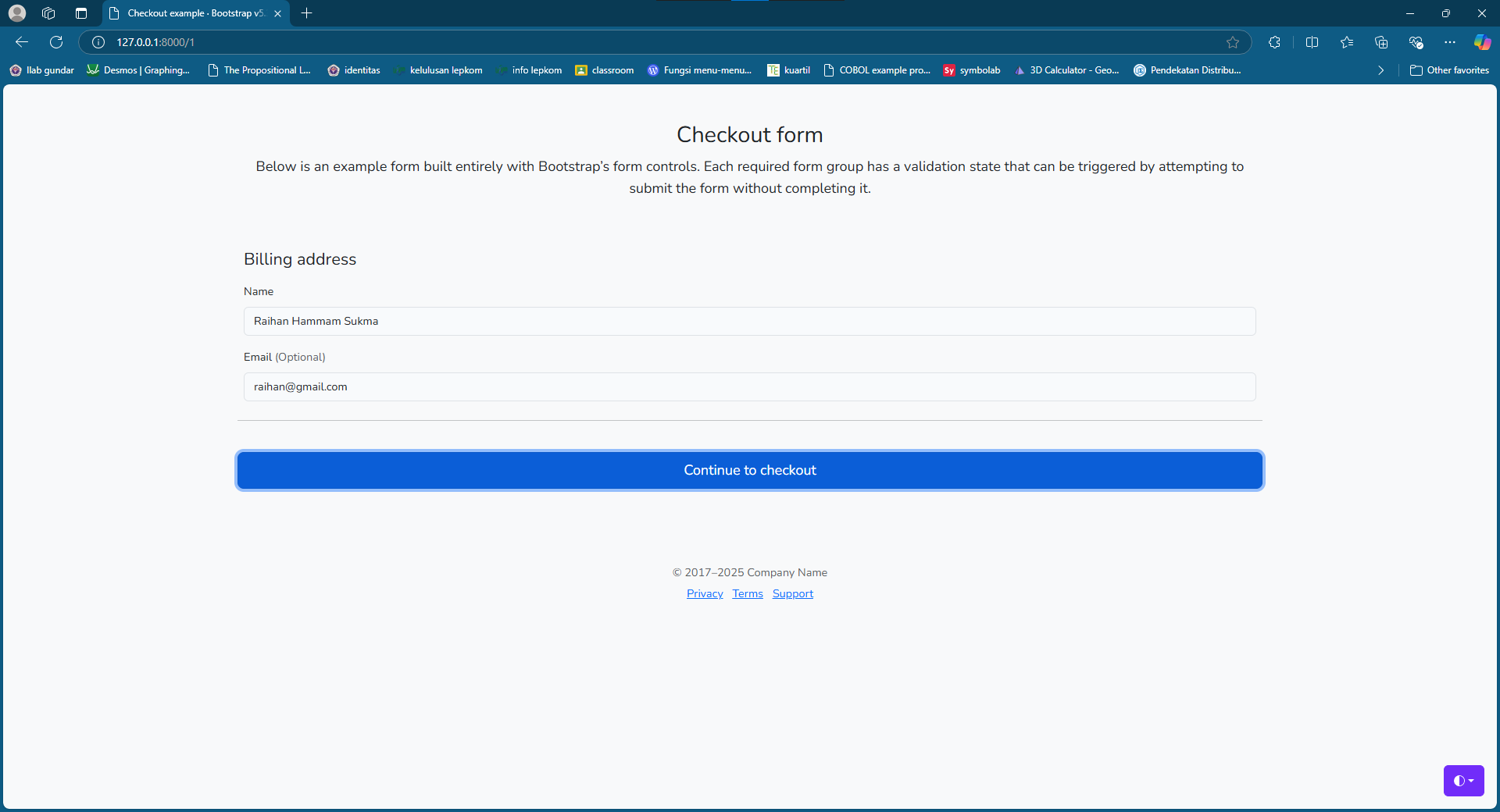The width and height of the screenshot is (1500, 812).
Task: Click the site info shield in address bar
Action: point(98,42)
